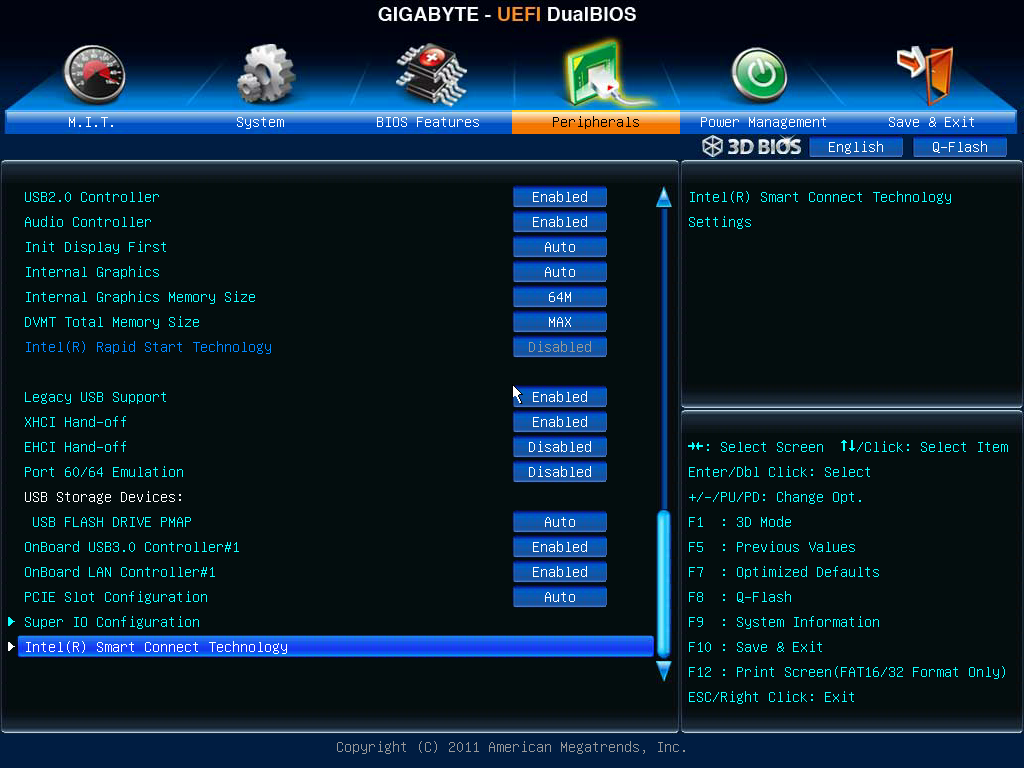
Task: Select XHCI Hand-off label
Action: click(x=75, y=422)
